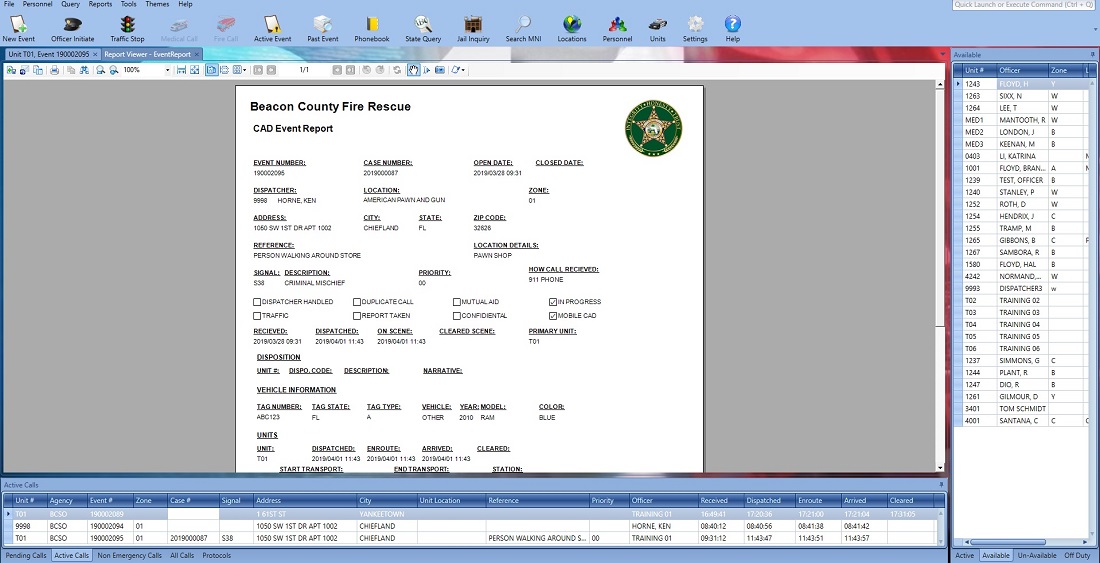The height and width of the screenshot is (563, 1100).
Task: Open the Traffic Stop tool
Action: pos(127,28)
